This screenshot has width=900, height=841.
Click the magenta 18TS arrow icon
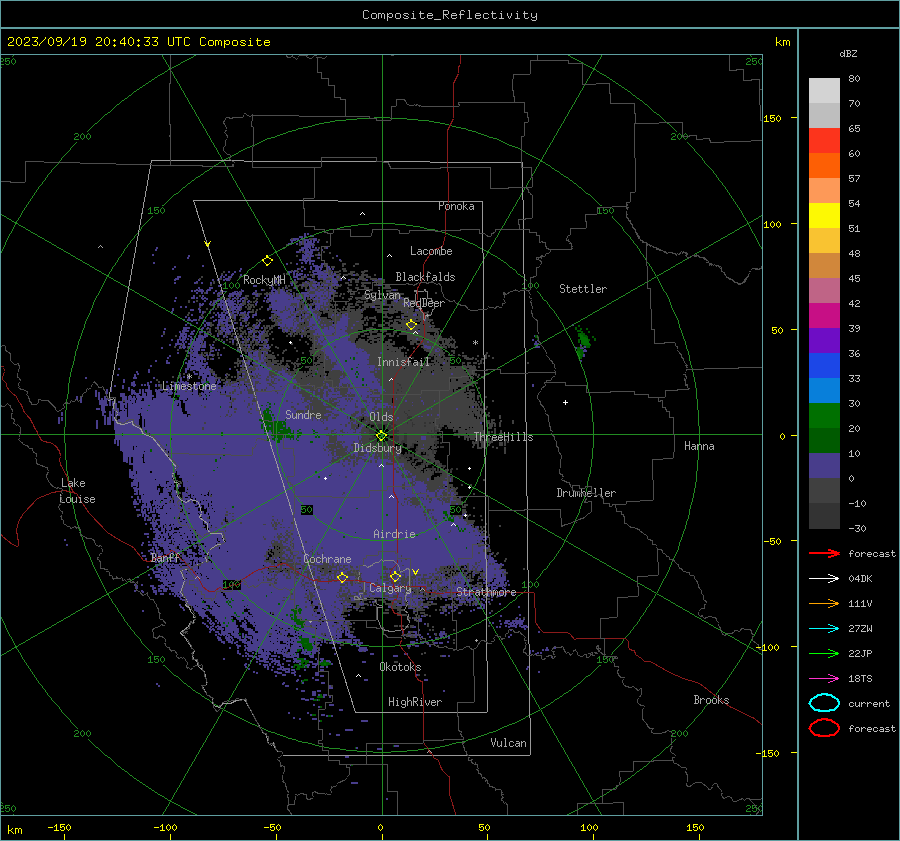(x=824, y=679)
